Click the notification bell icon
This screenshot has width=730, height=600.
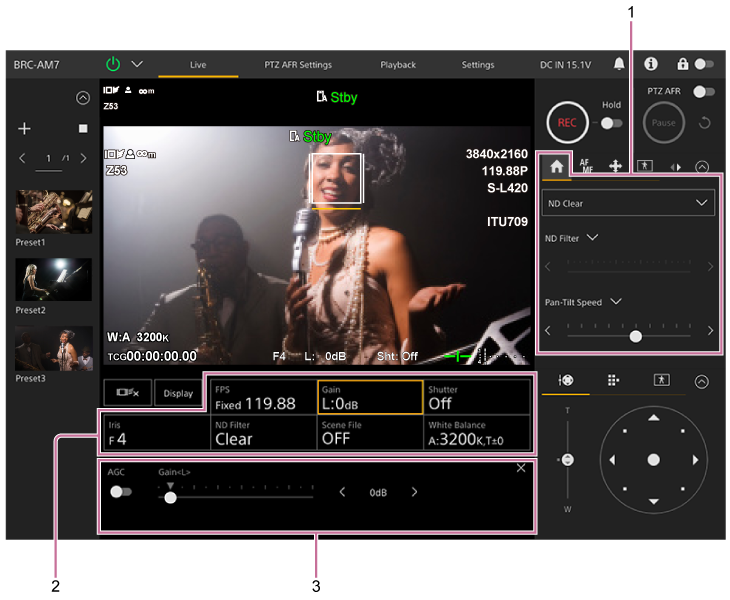click(619, 64)
